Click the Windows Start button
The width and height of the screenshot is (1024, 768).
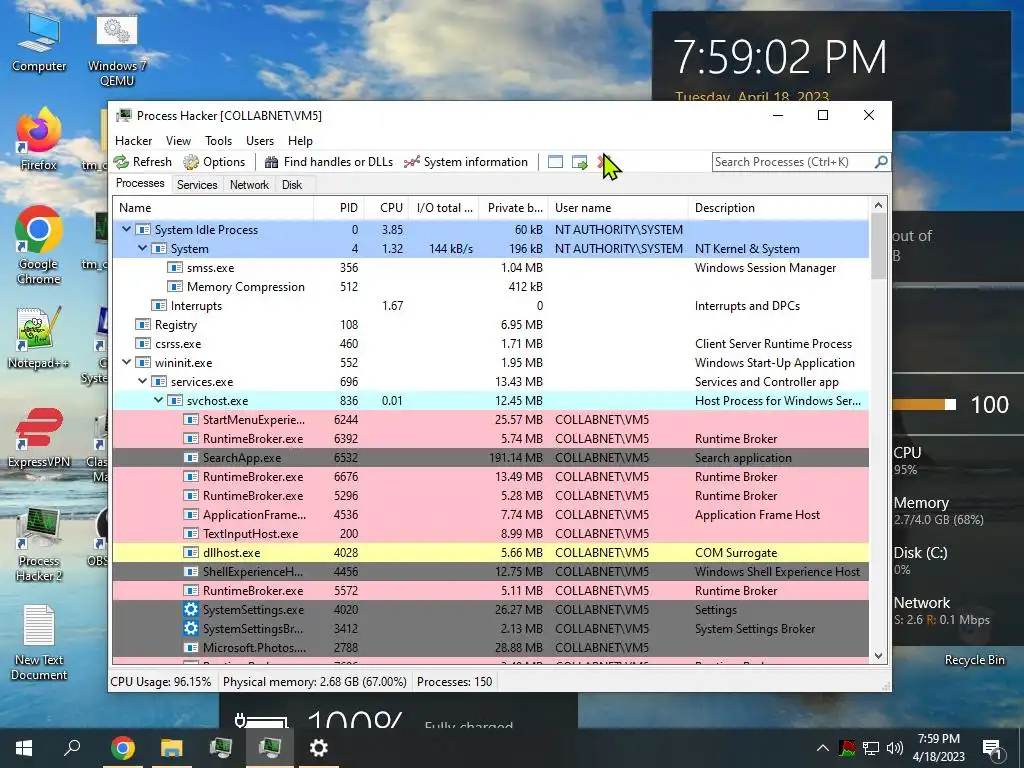[24, 748]
